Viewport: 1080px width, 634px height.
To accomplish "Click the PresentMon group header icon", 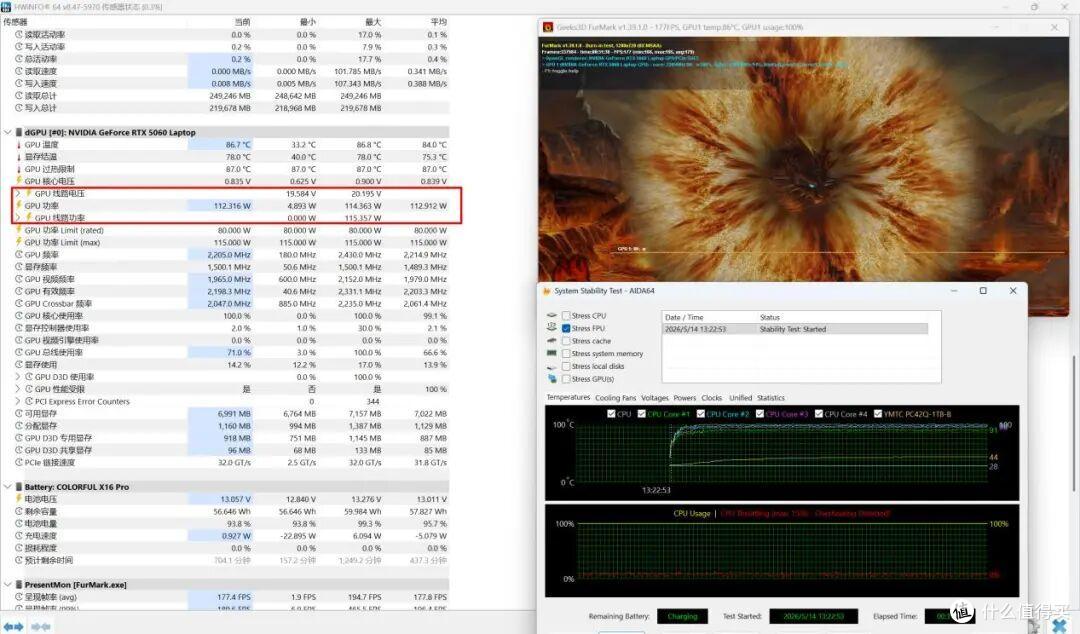I will [19, 584].
